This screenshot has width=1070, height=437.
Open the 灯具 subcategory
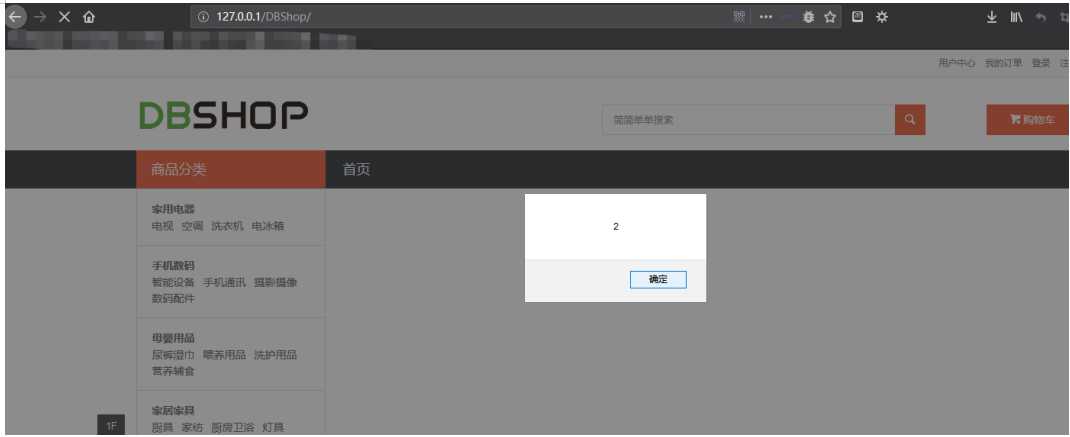[273, 428]
